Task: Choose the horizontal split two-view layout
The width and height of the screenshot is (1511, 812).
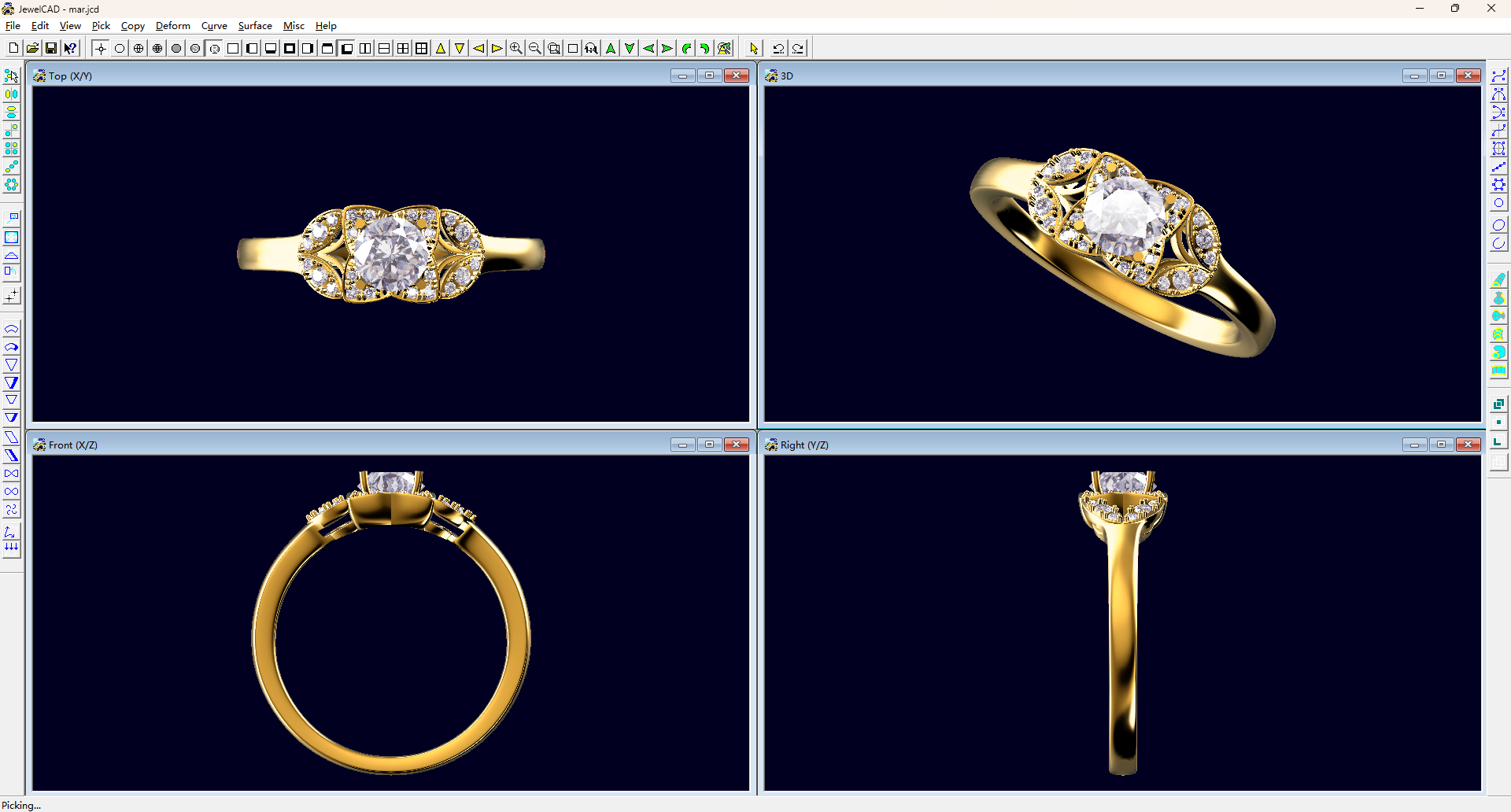Action: (x=384, y=48)
